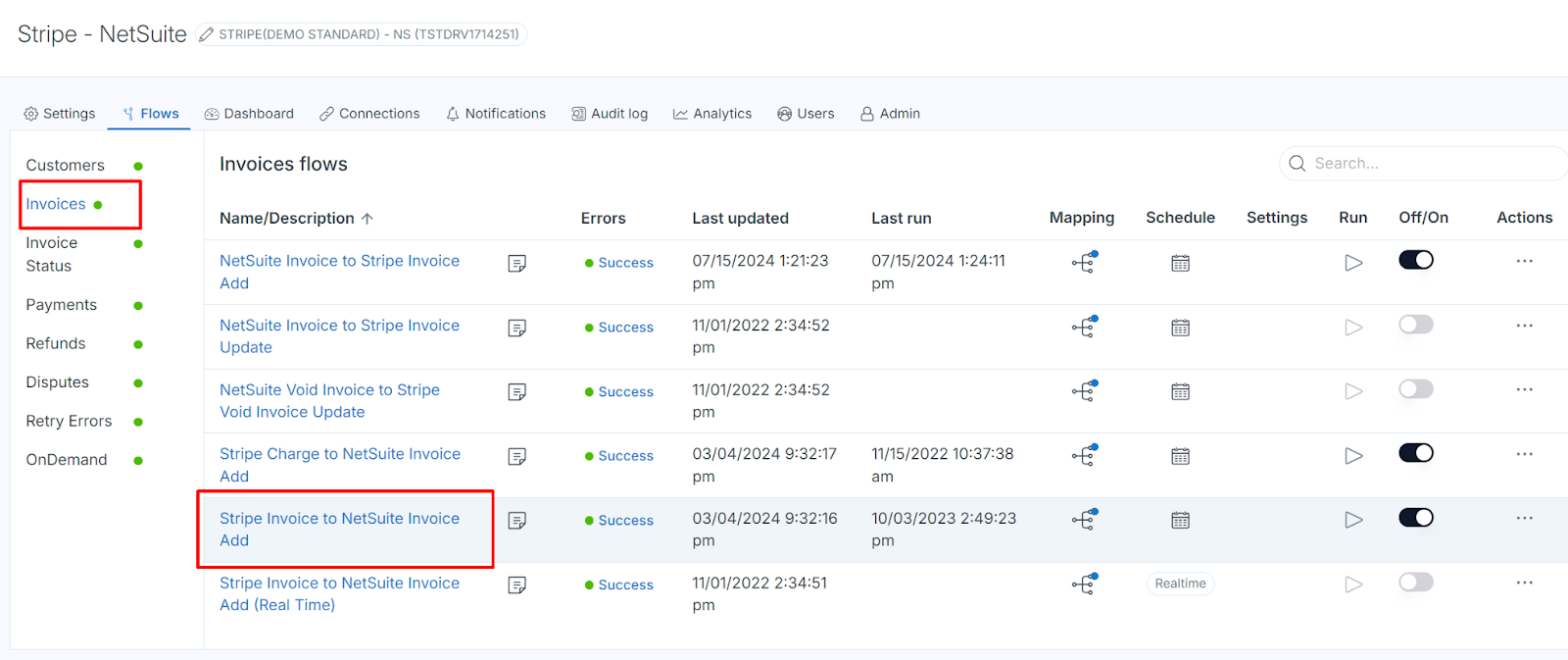Open actions menu for Stripe Invoice to NetSuite Invoice Add
This screenshot has height=660, width=1568.
click(x=1524, y=518)
